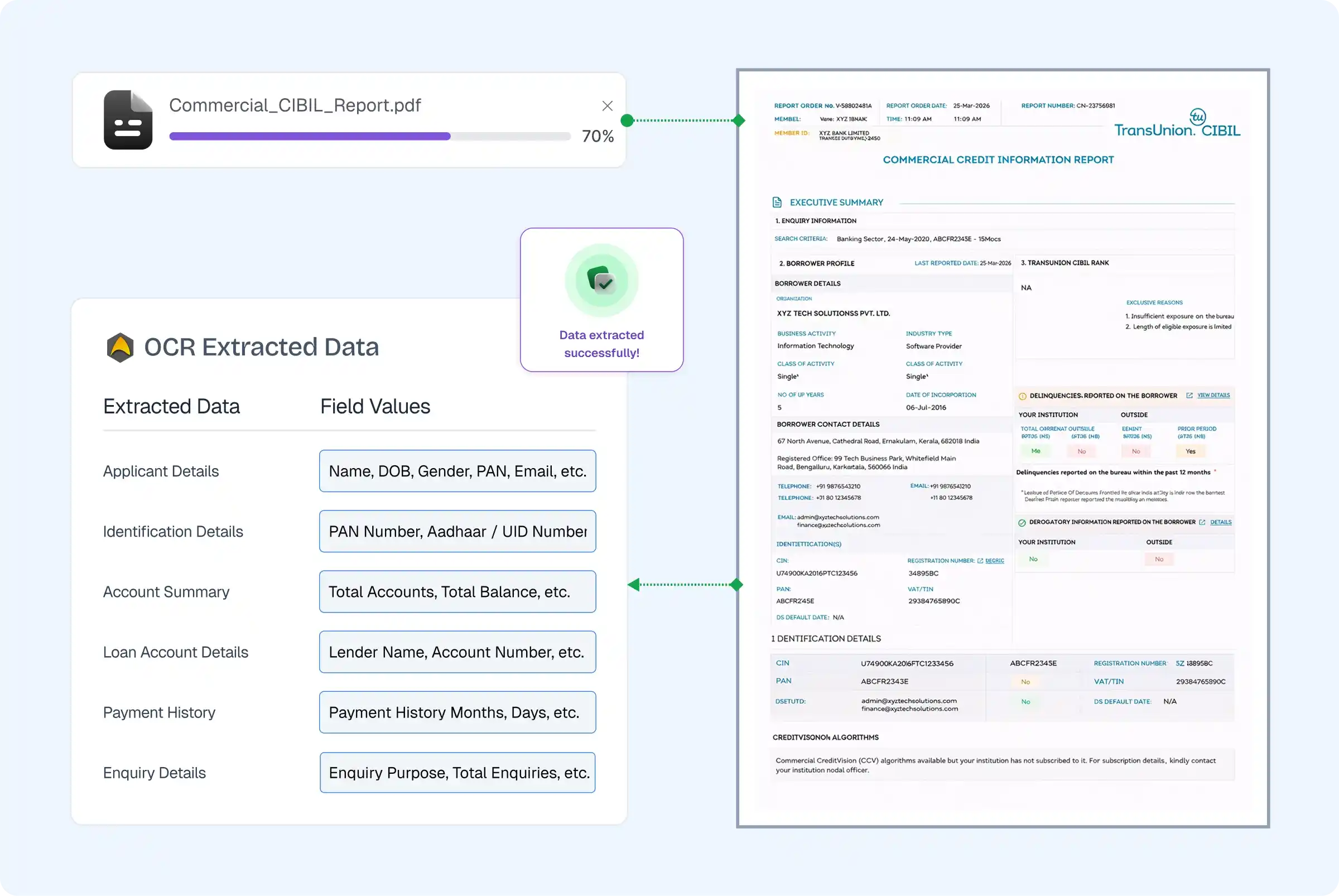Click the Commercial_CIBIL_Report.pdf file icon
Viewport: 1339px width, 896px height.
pos(128,119)
